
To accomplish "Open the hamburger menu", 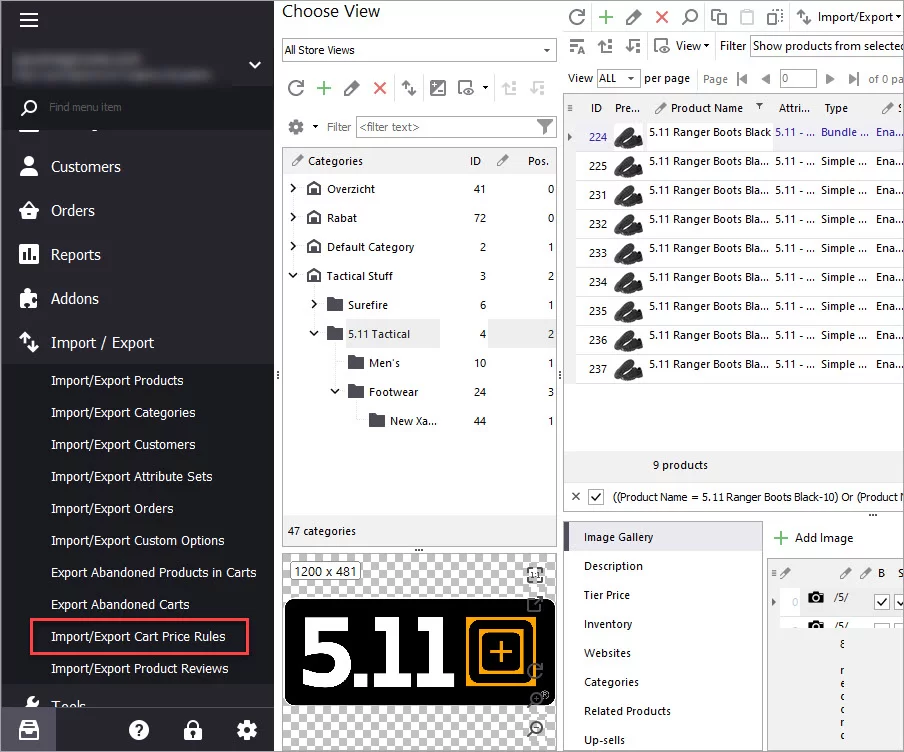I will click(29, 20).
